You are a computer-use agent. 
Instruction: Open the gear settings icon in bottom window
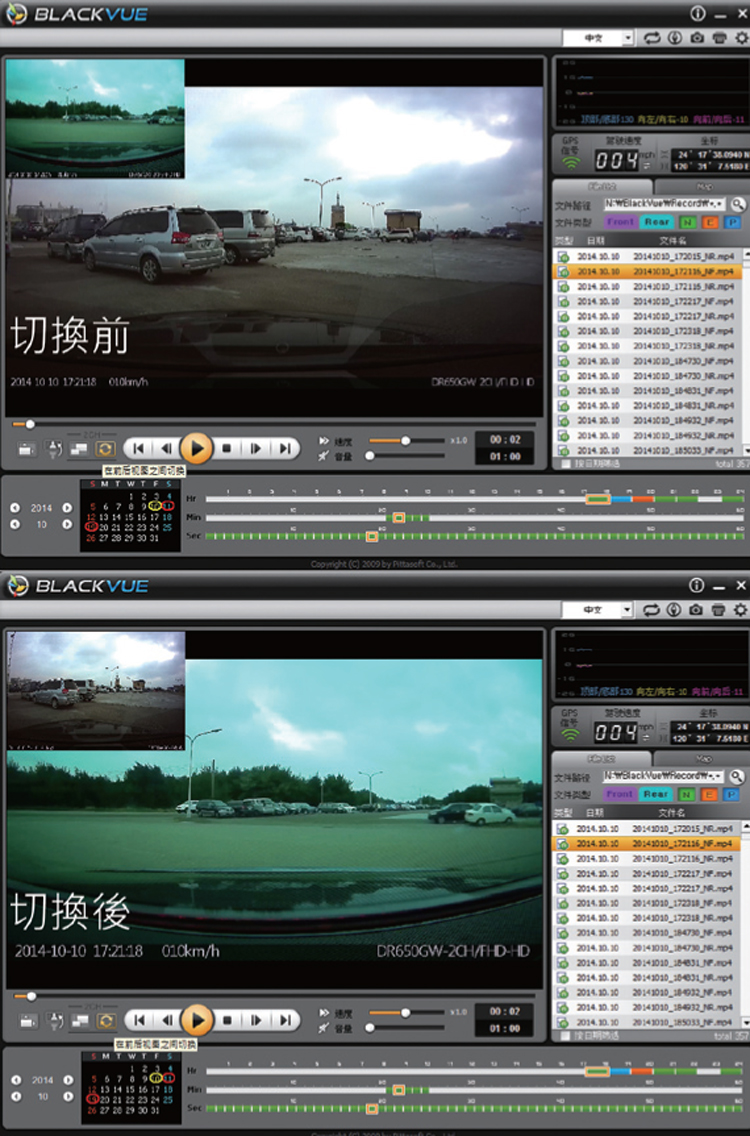(x=740, y=609)
